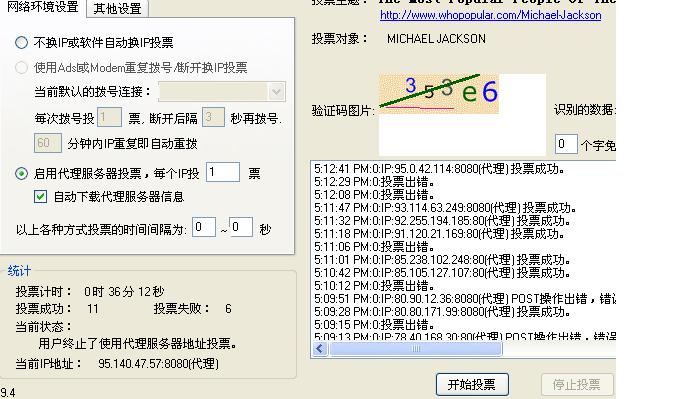Click the 投票成功 count 11
683x399 pixels.
93,309
